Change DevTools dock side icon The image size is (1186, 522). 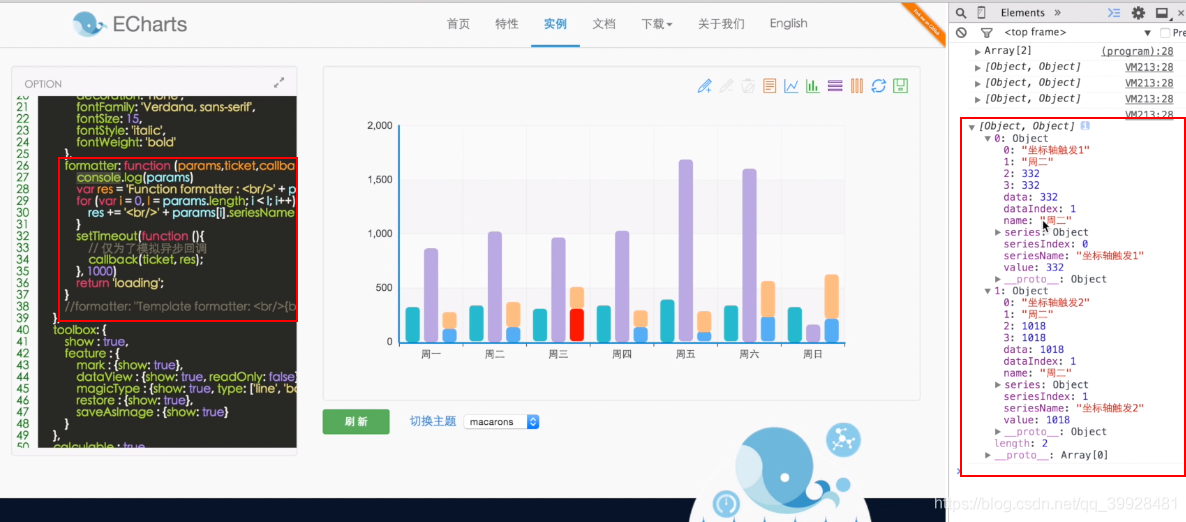[x=1162, y=13]
